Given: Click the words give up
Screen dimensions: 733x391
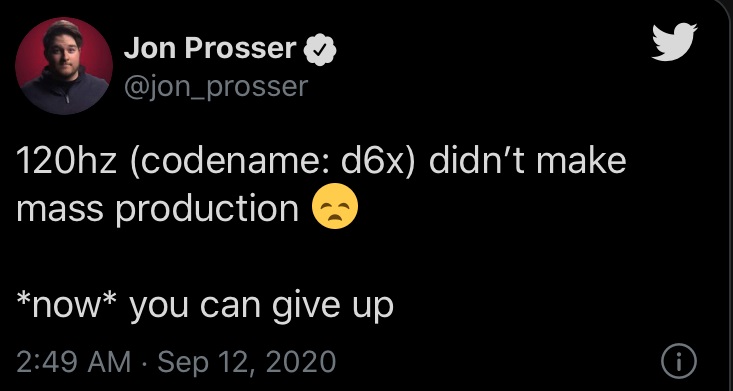Looking at the screenshot, I should coord(329,305).
